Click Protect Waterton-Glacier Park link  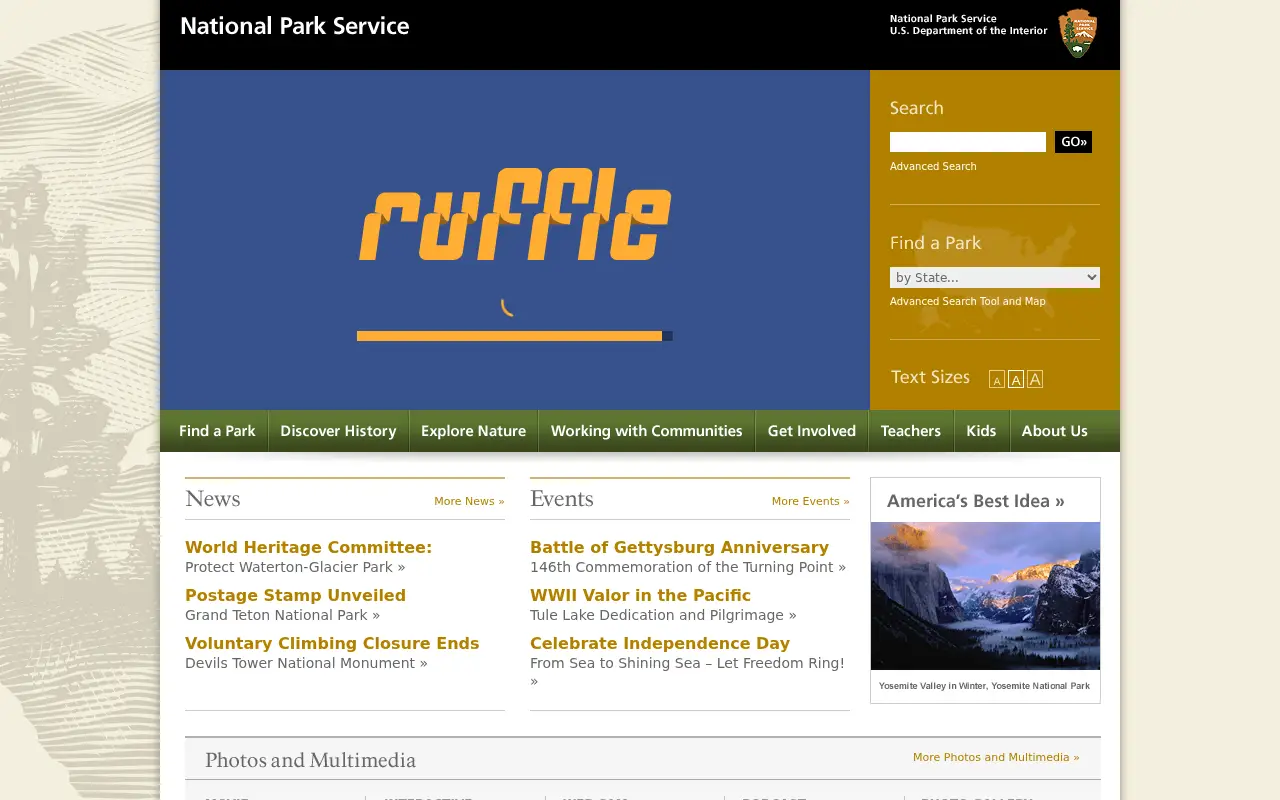click(295, 567)
